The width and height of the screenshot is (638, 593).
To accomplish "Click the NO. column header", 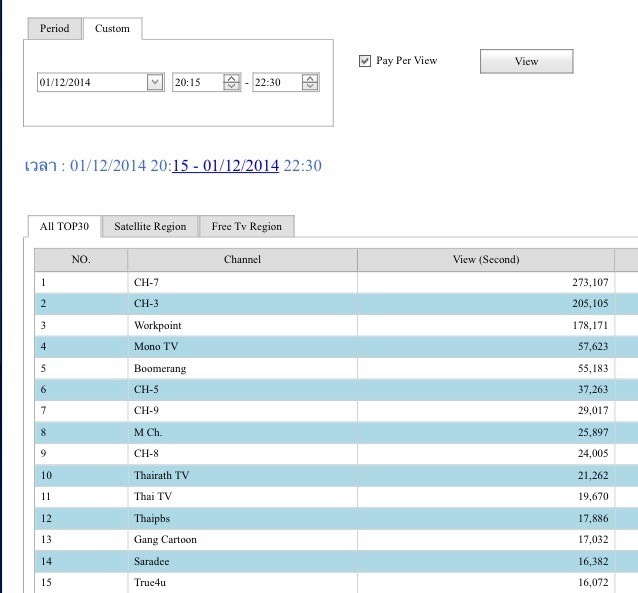I will (x=81, y=260).
